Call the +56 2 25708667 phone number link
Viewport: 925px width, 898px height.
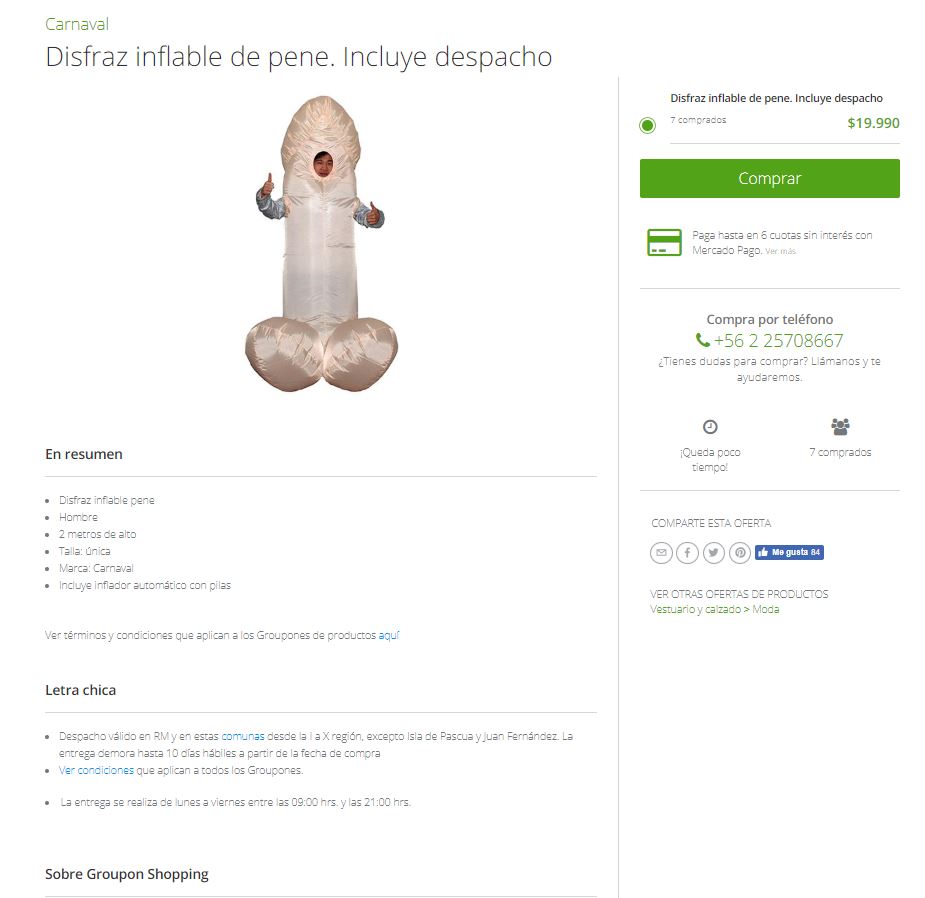coord(778,340)
